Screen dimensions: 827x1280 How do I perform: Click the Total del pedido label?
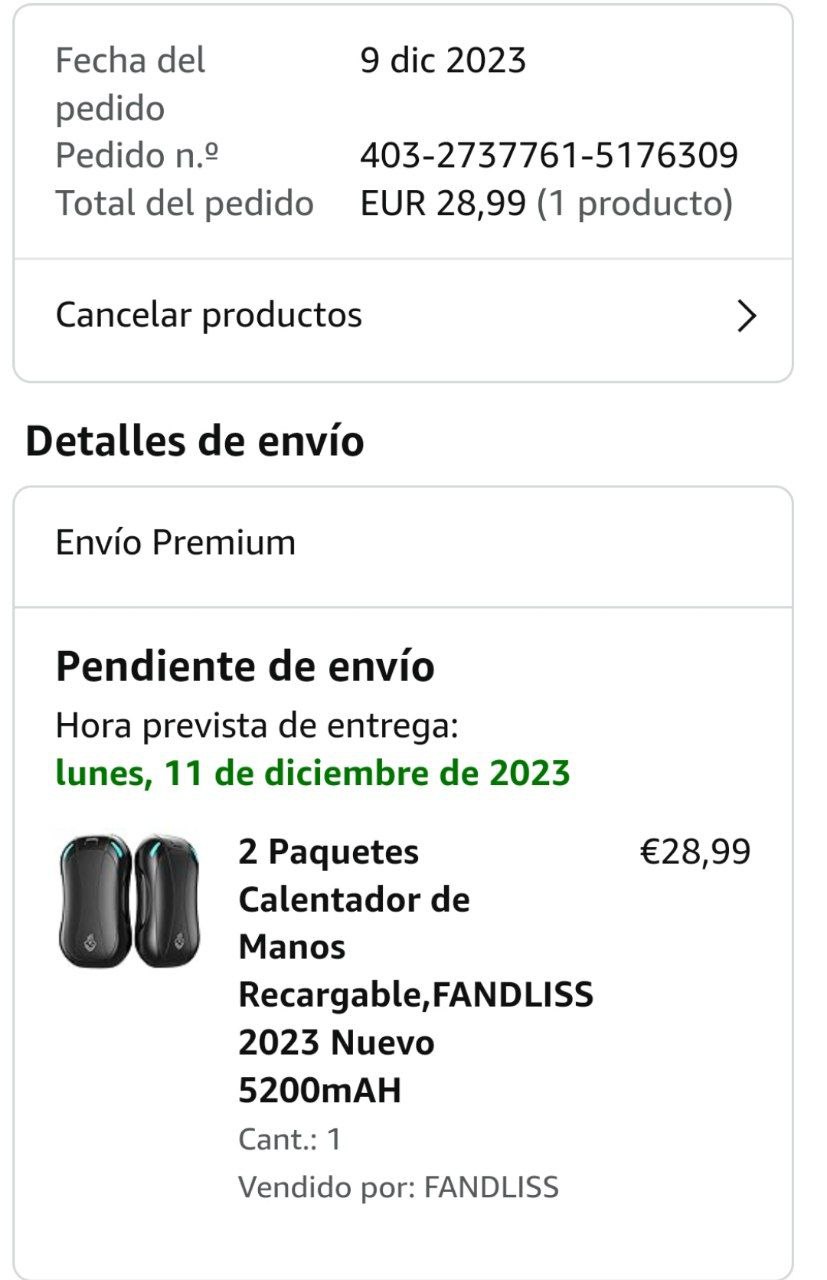point(184,204)
